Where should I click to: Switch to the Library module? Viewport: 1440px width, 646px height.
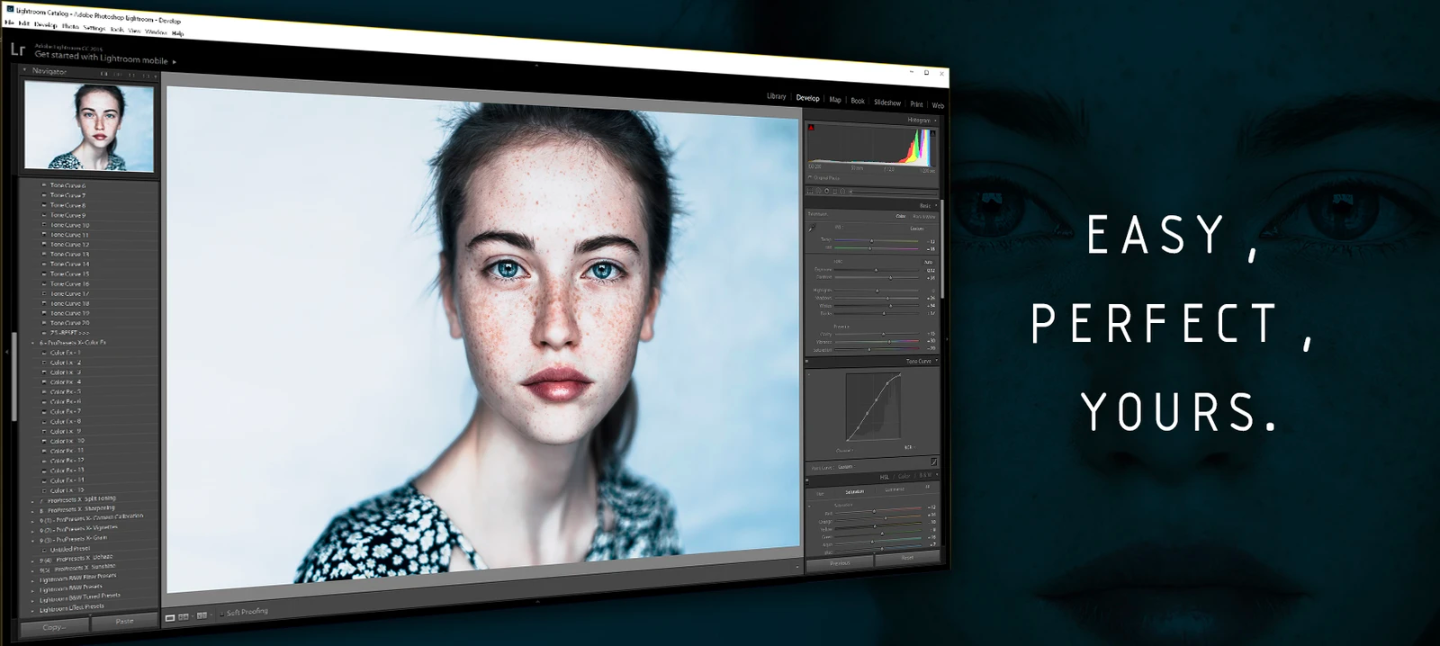[x=776, y=96]
